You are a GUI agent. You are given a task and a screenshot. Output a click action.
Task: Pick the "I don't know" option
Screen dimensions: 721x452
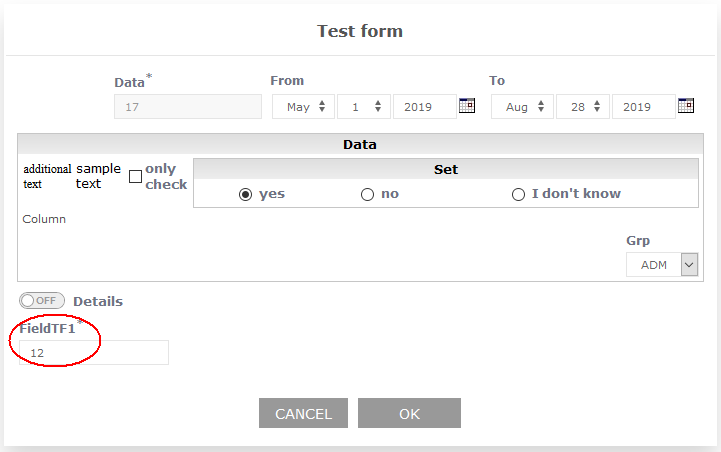tap(518, 194)
